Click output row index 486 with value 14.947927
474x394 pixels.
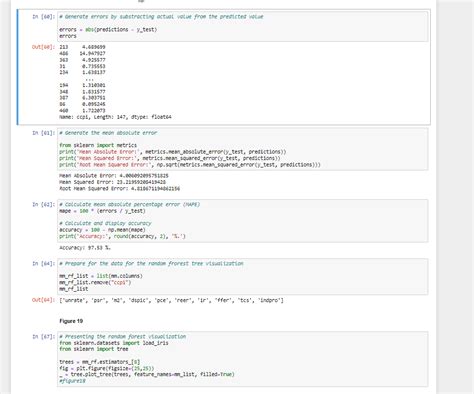click(82, 53)
